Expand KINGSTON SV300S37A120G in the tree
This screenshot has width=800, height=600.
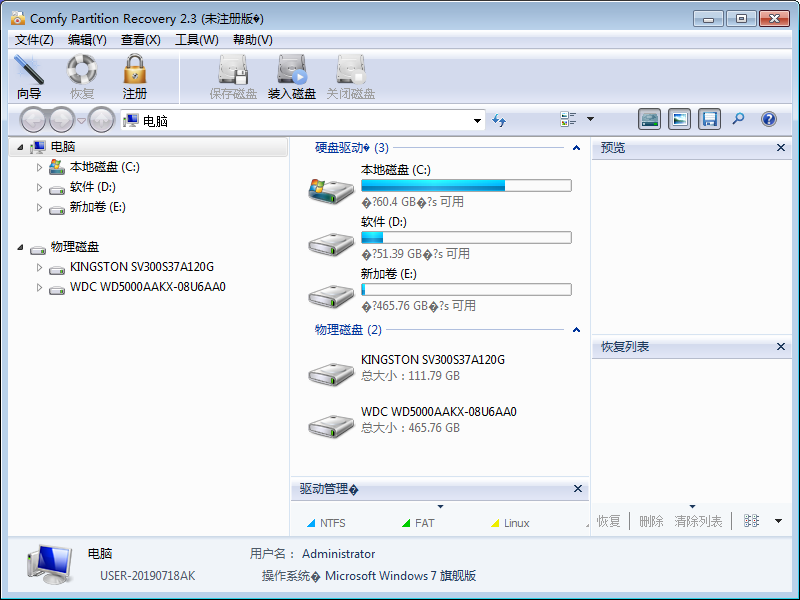coord(39,267)
